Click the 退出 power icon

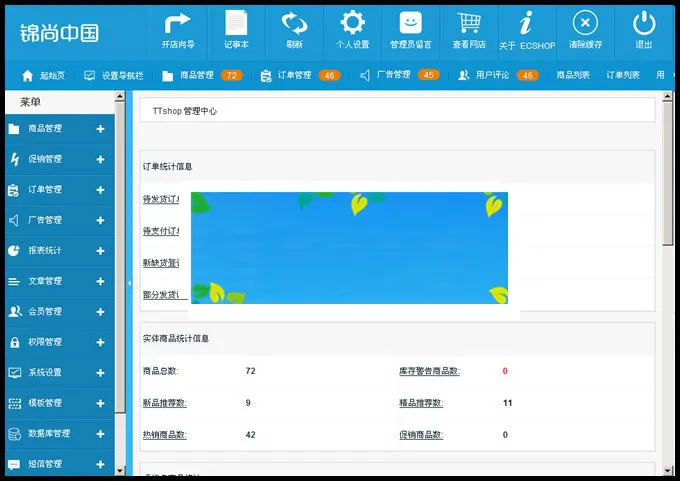coord(644,24)
